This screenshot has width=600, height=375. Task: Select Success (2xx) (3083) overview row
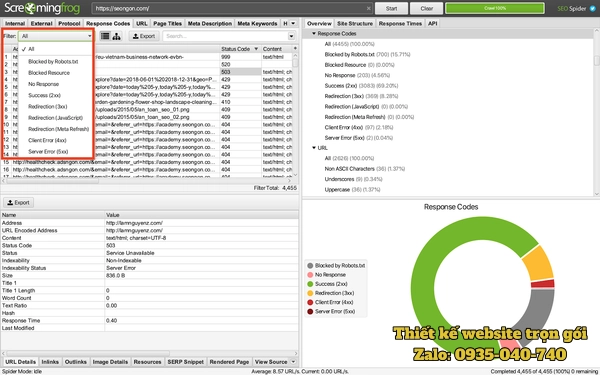click(x=361, y=86)
